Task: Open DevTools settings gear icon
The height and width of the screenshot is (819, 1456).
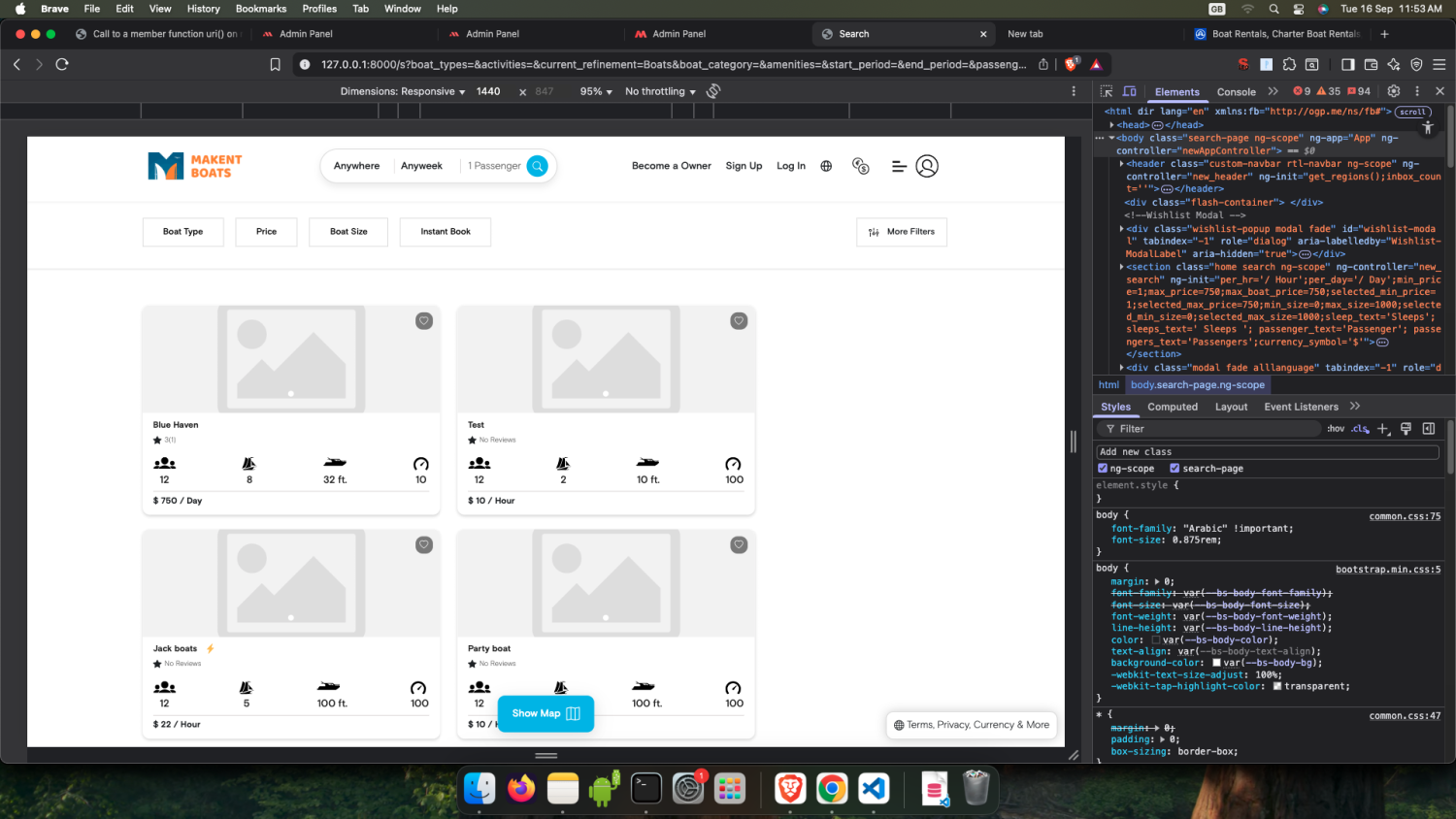Action: coord(1394,91)
